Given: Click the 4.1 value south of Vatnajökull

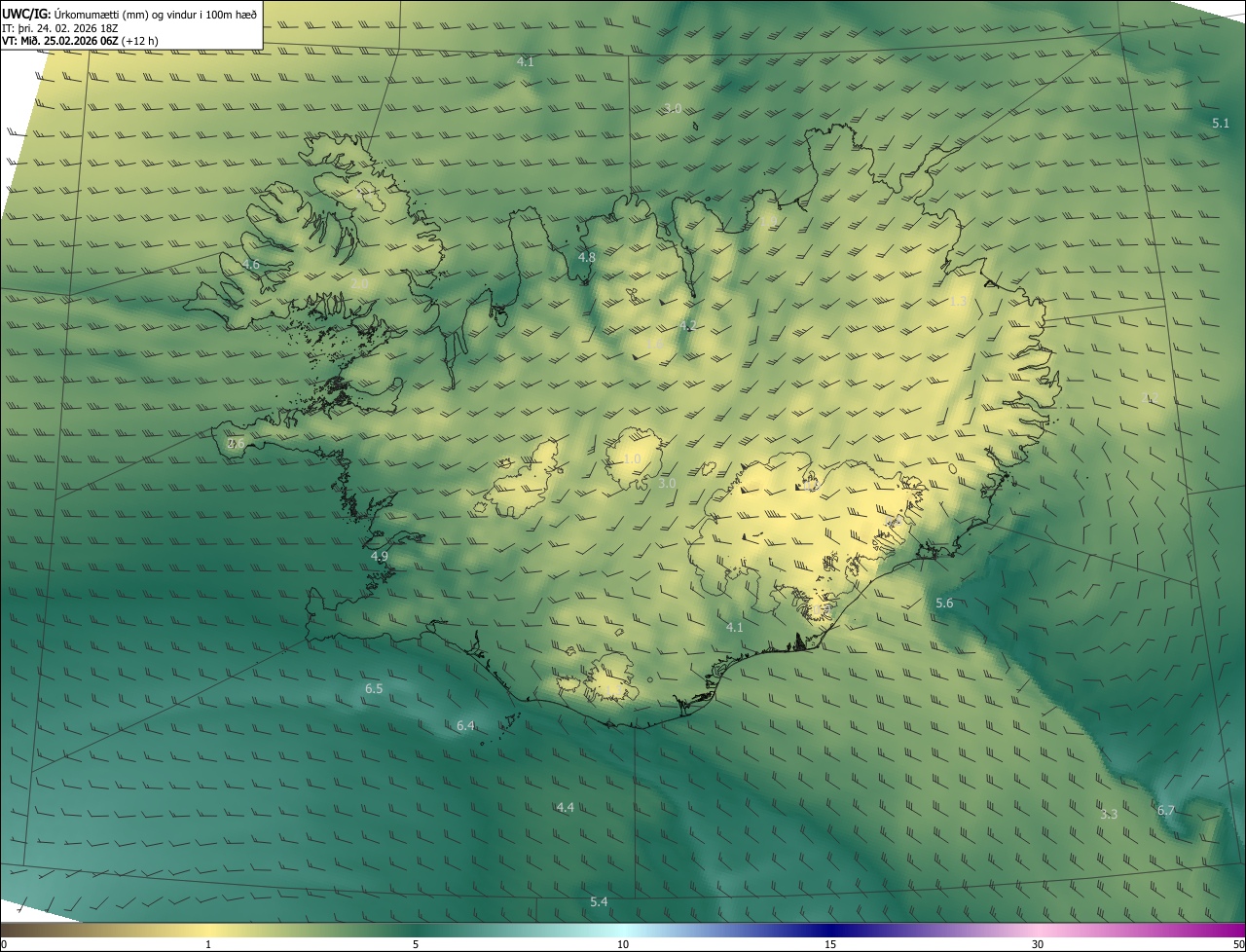Looking at the screenshot, I should [734, 628].
